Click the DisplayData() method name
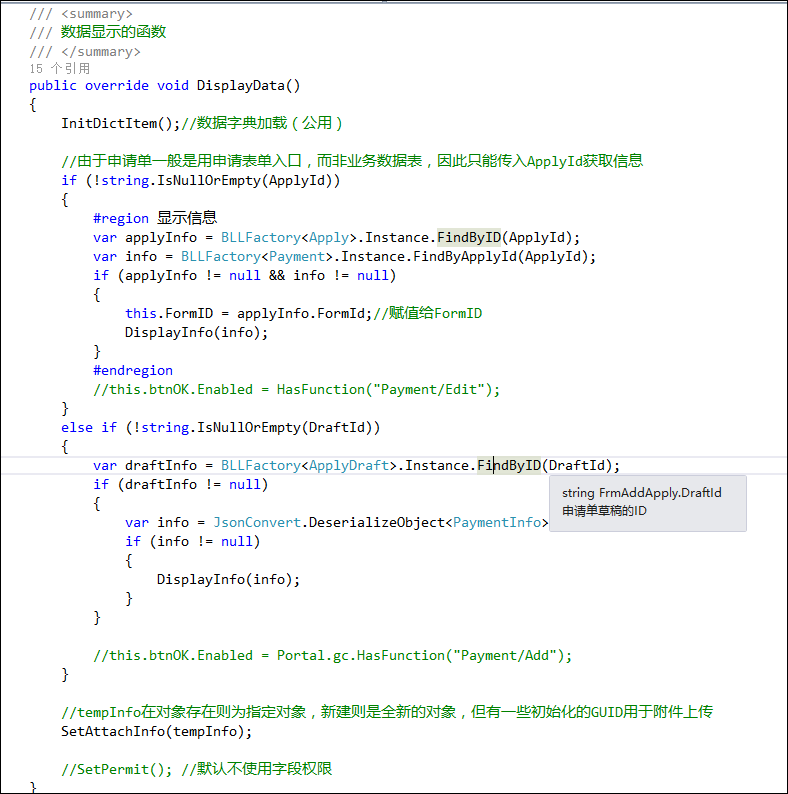 point(248,86)
